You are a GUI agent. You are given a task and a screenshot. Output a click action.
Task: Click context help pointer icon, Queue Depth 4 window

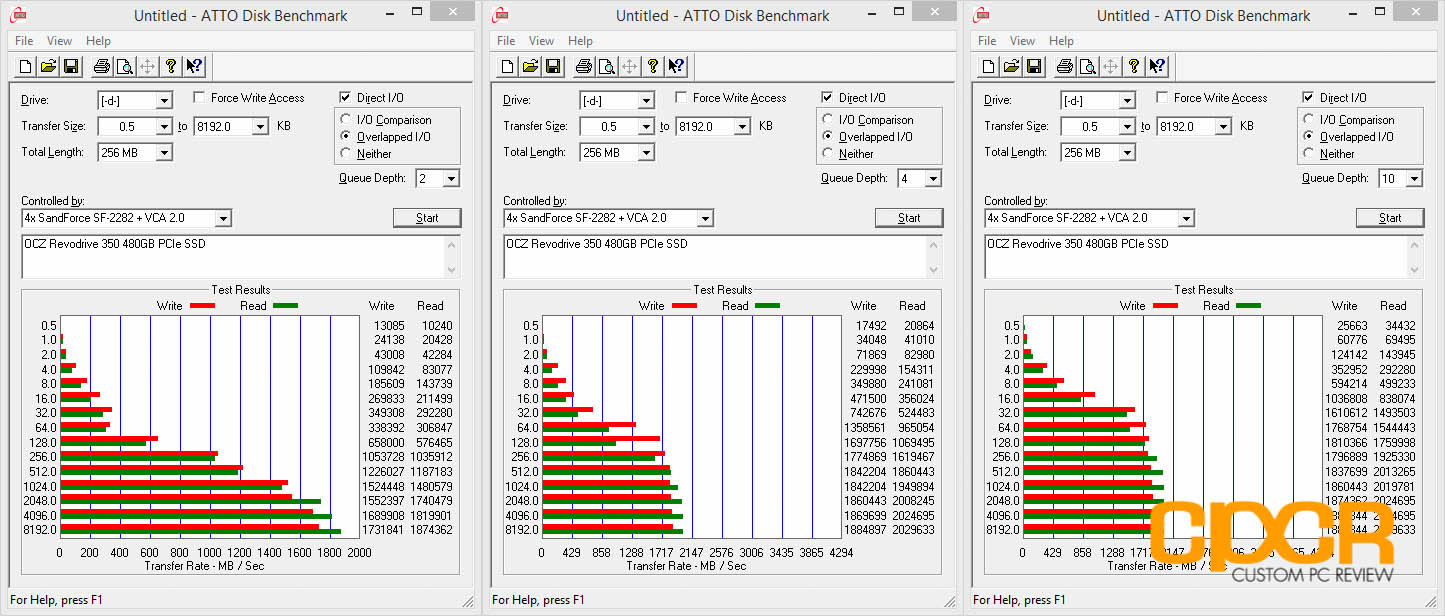[676, 67]
